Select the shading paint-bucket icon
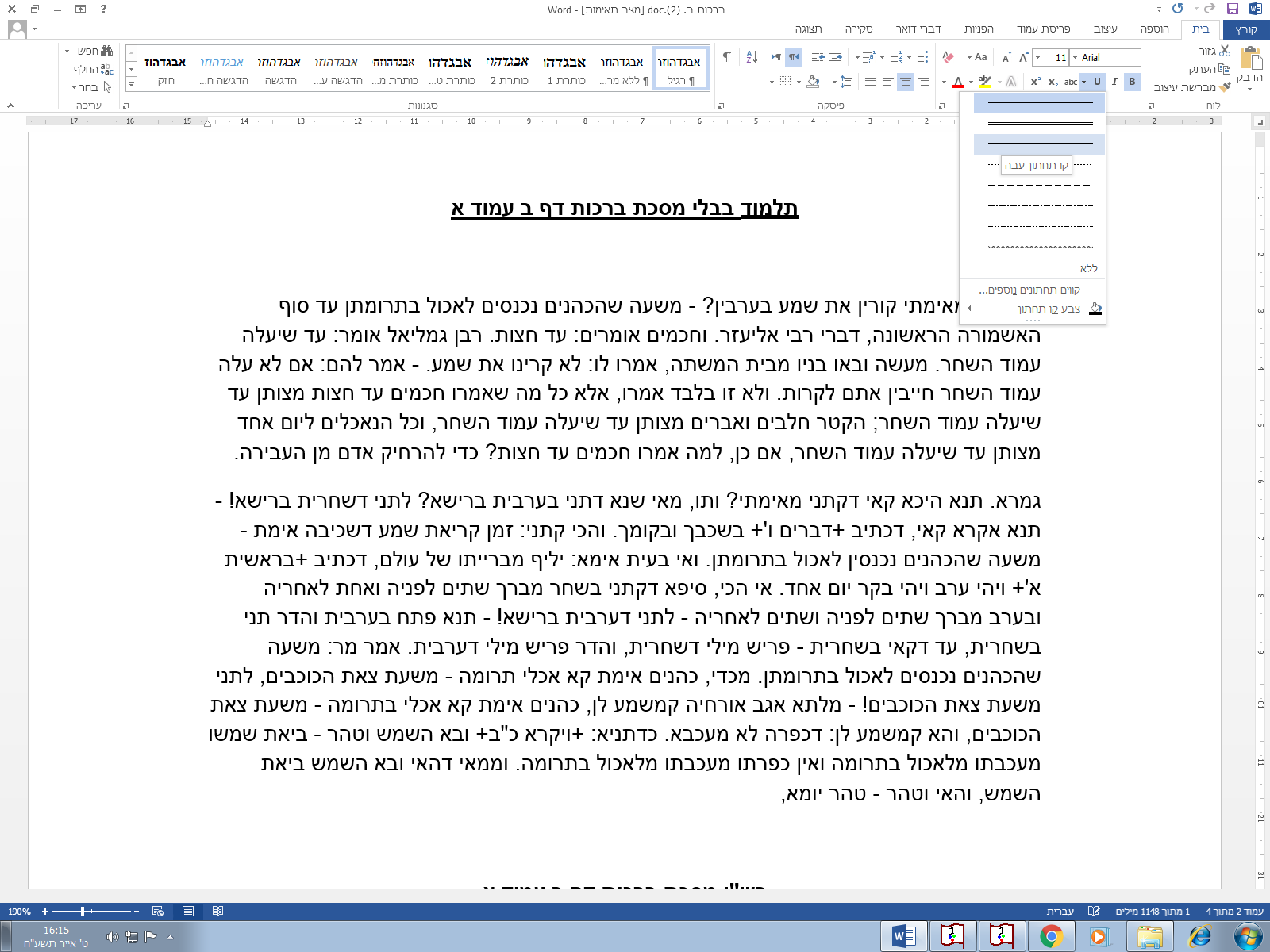The image size is (1270, 952). point(813,82)
